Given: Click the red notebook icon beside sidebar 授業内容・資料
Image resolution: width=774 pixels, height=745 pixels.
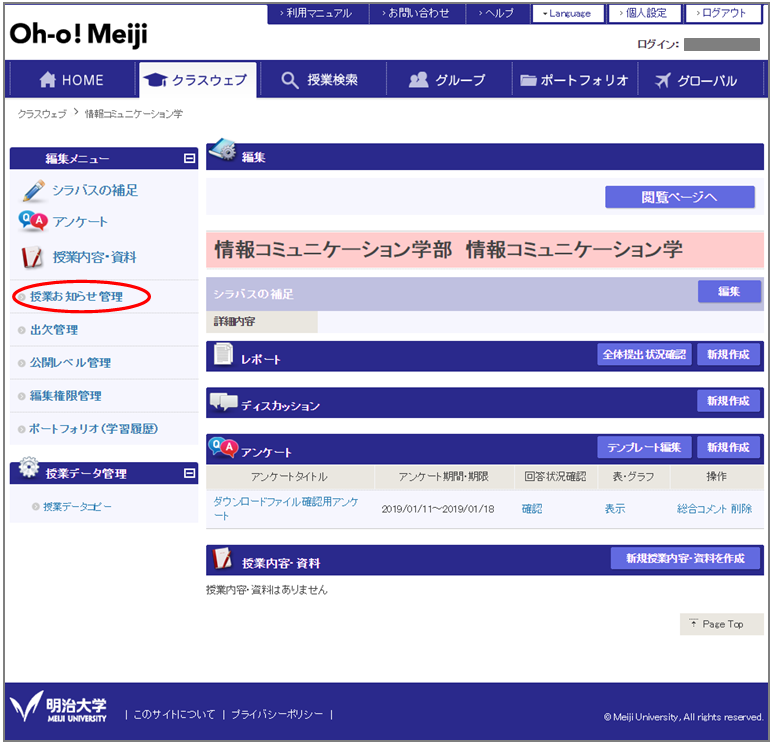Looking at the screenshot, I should coord(32,257).
